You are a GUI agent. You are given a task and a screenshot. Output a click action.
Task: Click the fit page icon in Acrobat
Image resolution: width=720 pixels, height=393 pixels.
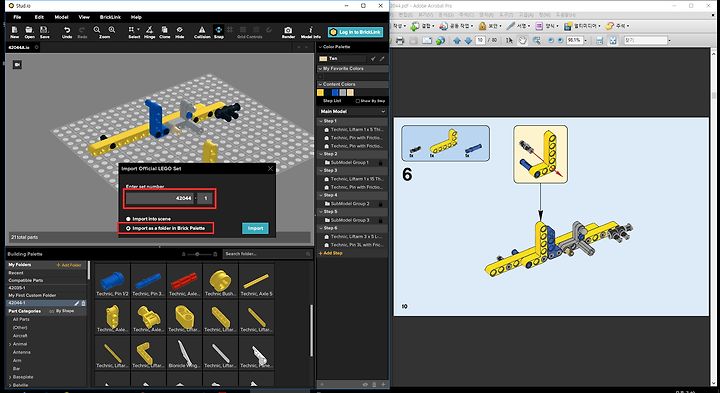[x=613, y=40]
